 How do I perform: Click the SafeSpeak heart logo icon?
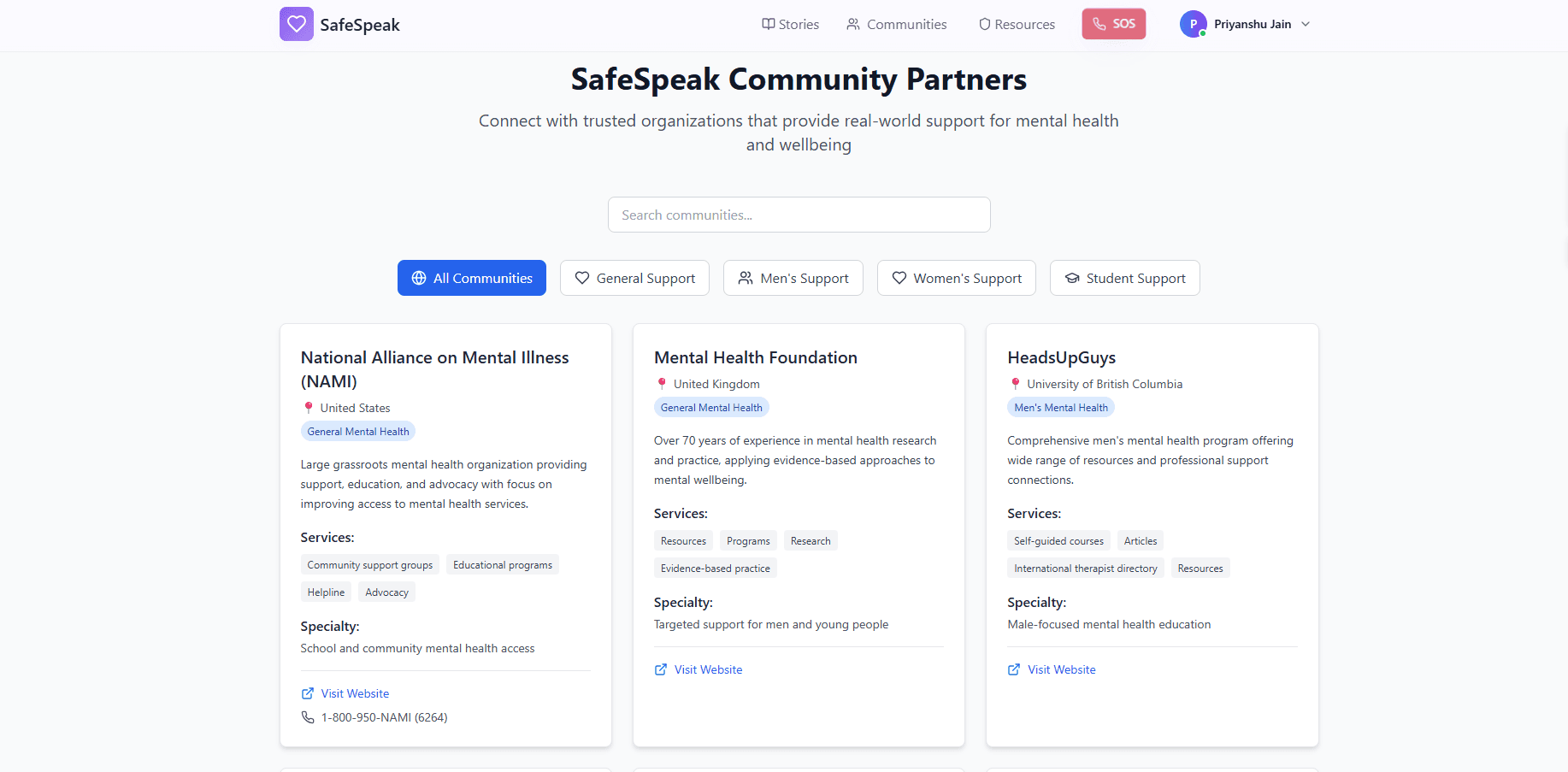pyautogui.click(x=296, y=24)
